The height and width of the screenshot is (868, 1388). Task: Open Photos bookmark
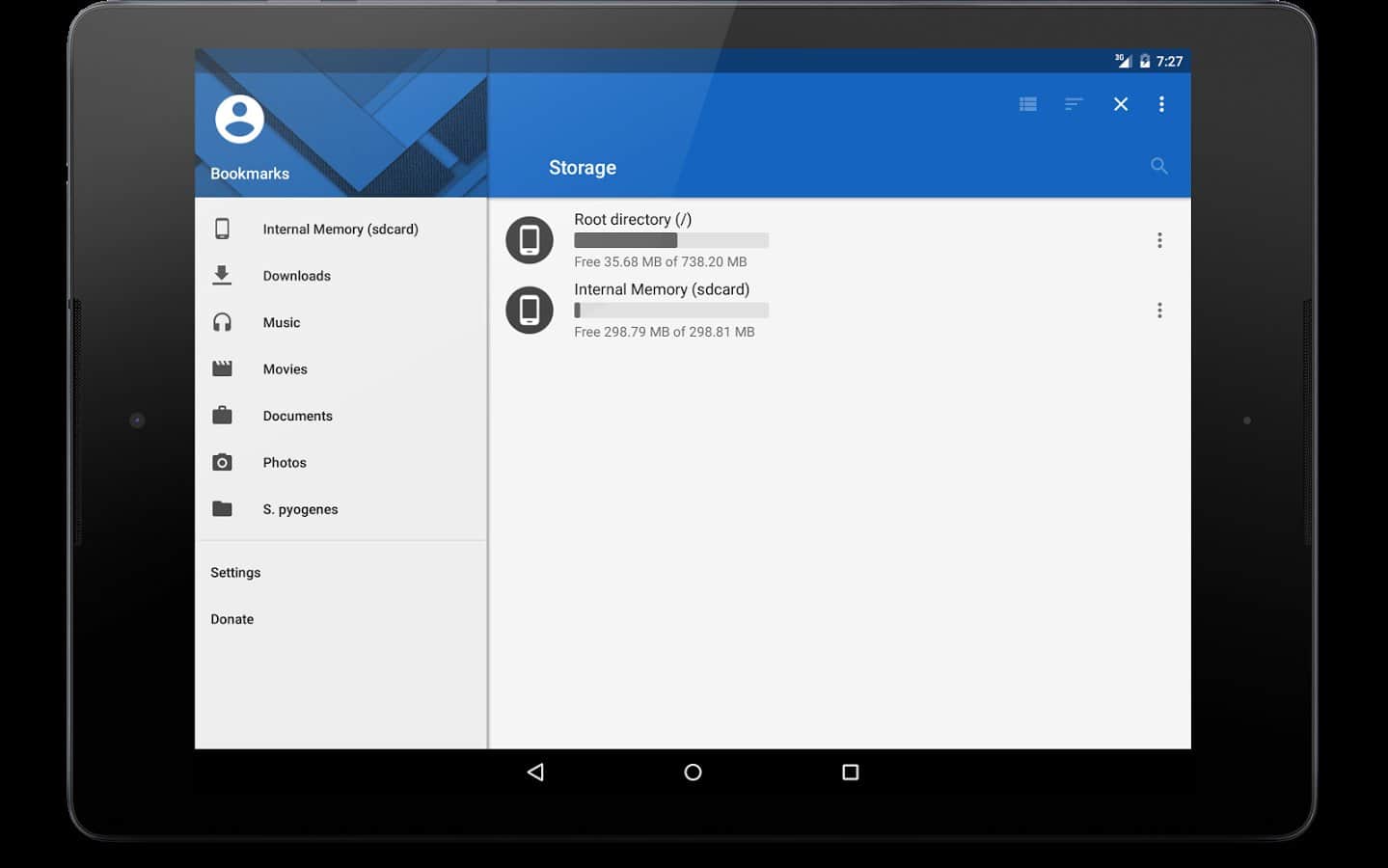[x=285, y=463]
